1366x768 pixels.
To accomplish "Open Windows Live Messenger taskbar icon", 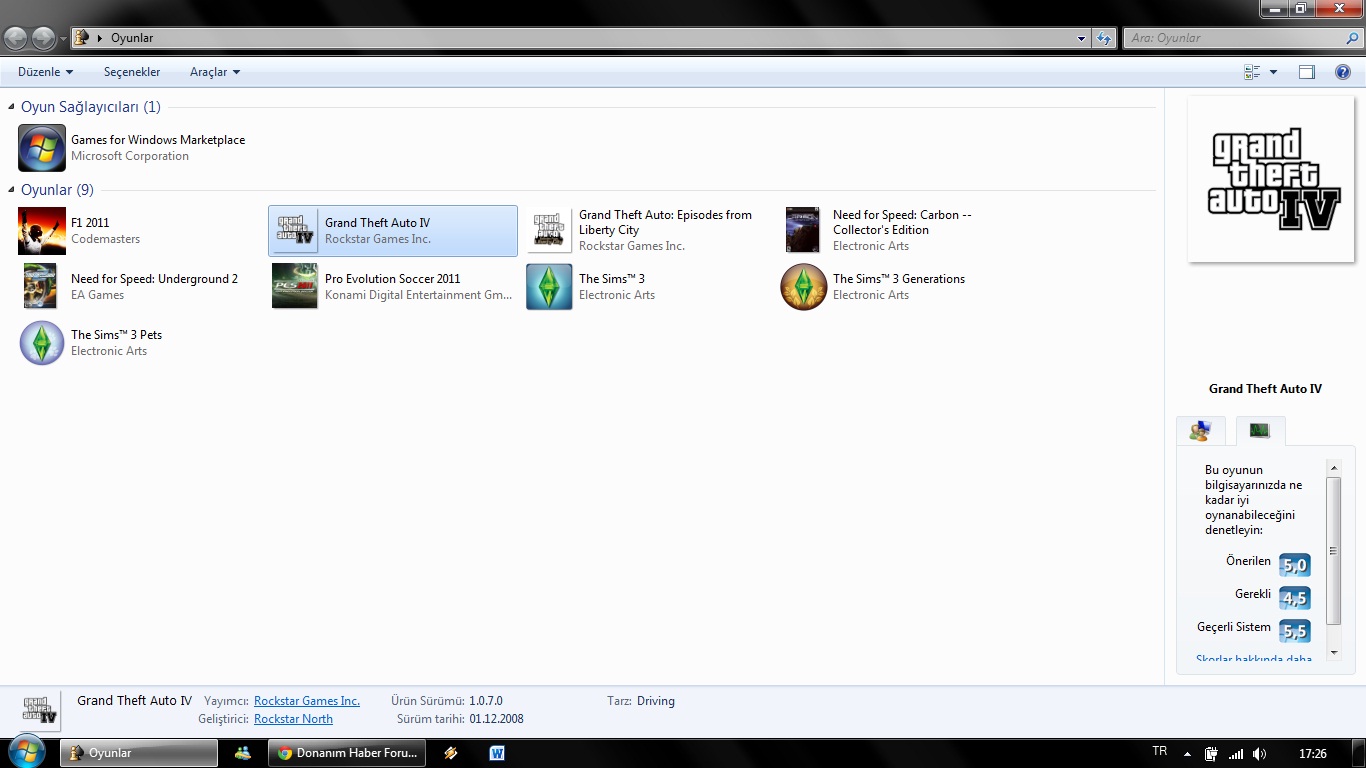I will pos(243,753).
